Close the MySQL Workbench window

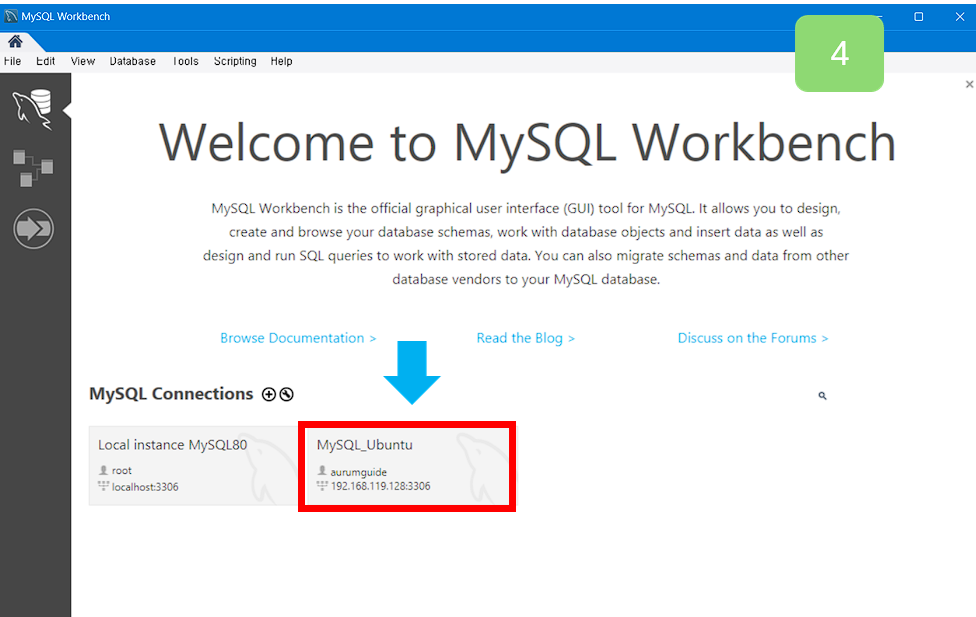[960, 17]
